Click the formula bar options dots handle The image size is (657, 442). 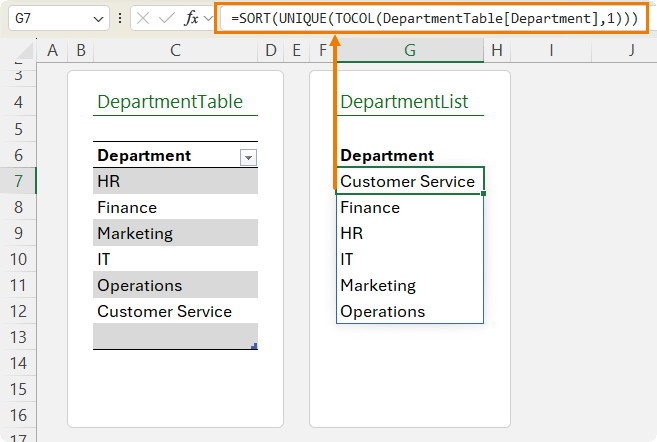click(x=120, y=18)
